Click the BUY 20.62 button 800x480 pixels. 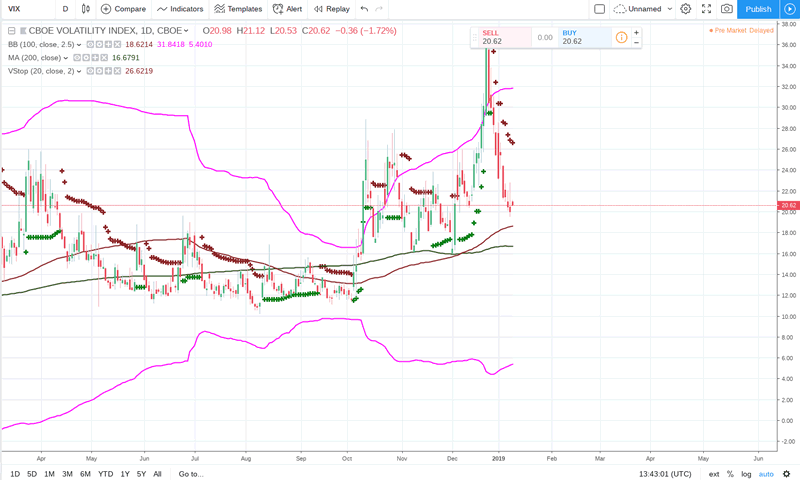(x=585, y=37)
